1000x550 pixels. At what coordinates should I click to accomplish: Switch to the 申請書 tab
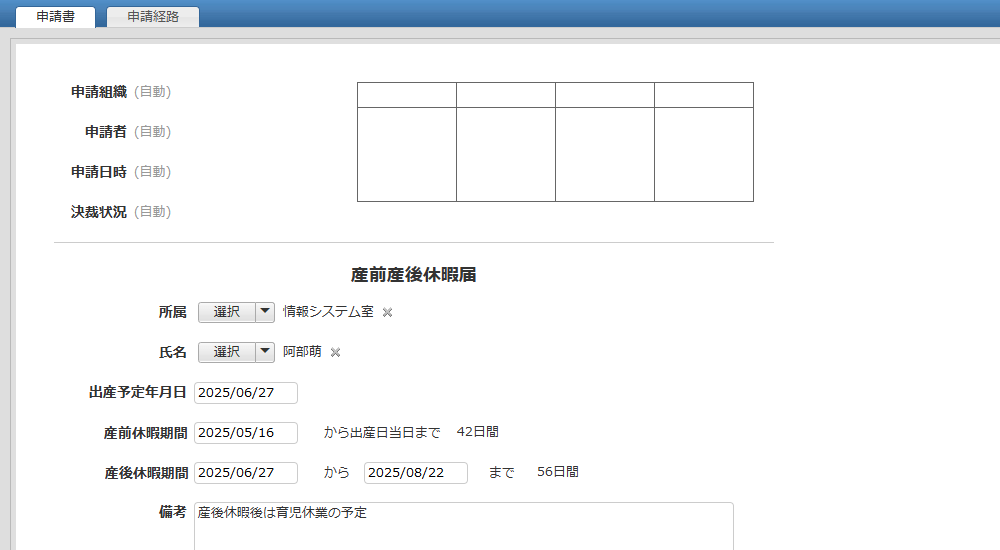pyautogui.click(x=55, y=17)
